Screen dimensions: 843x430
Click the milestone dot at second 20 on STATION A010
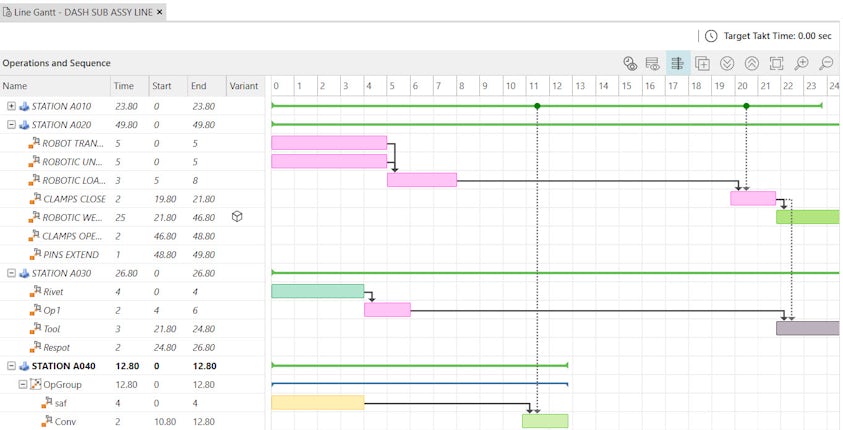[x=746, y=106]
